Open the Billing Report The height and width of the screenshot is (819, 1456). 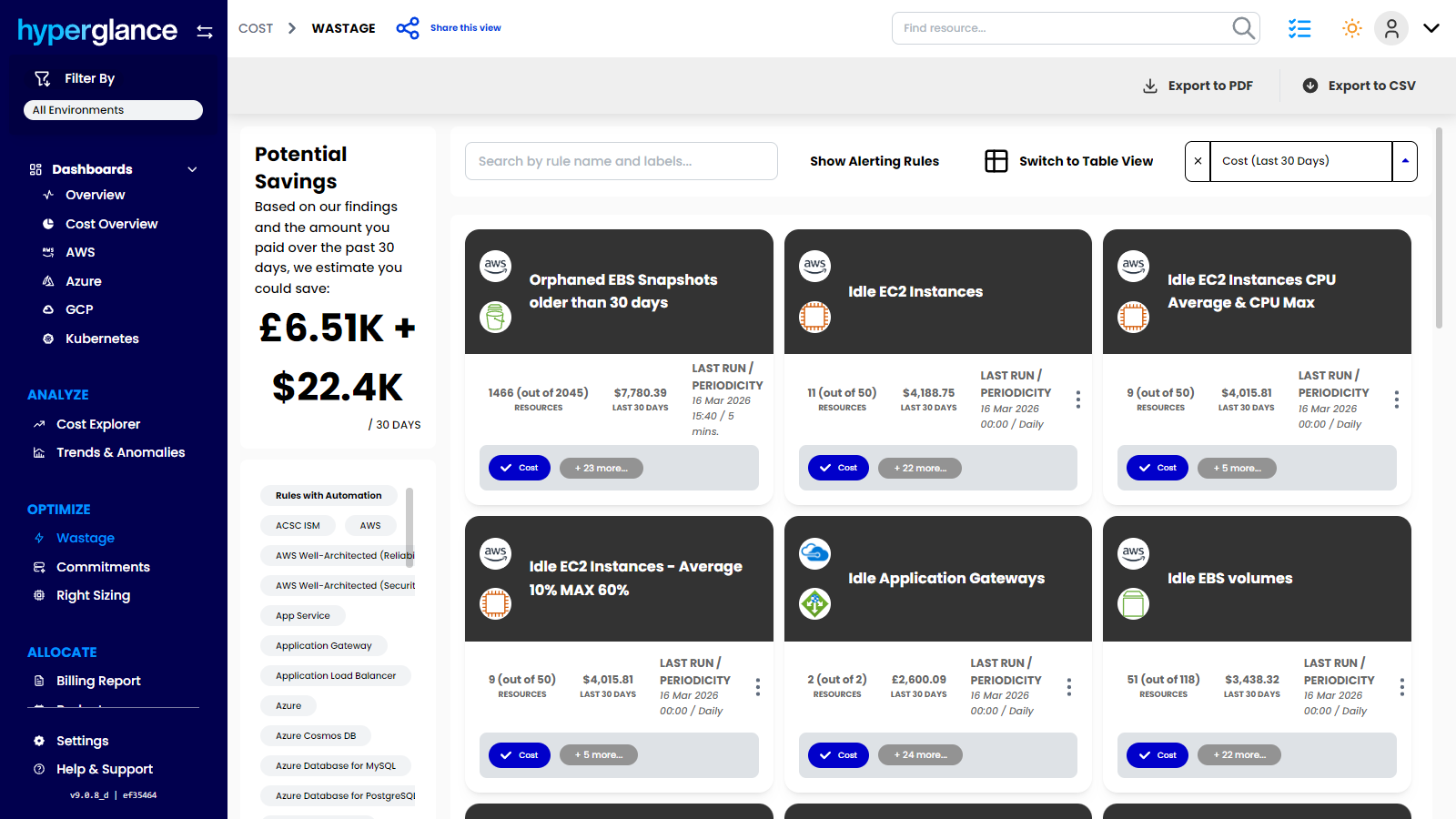(98, 681)
